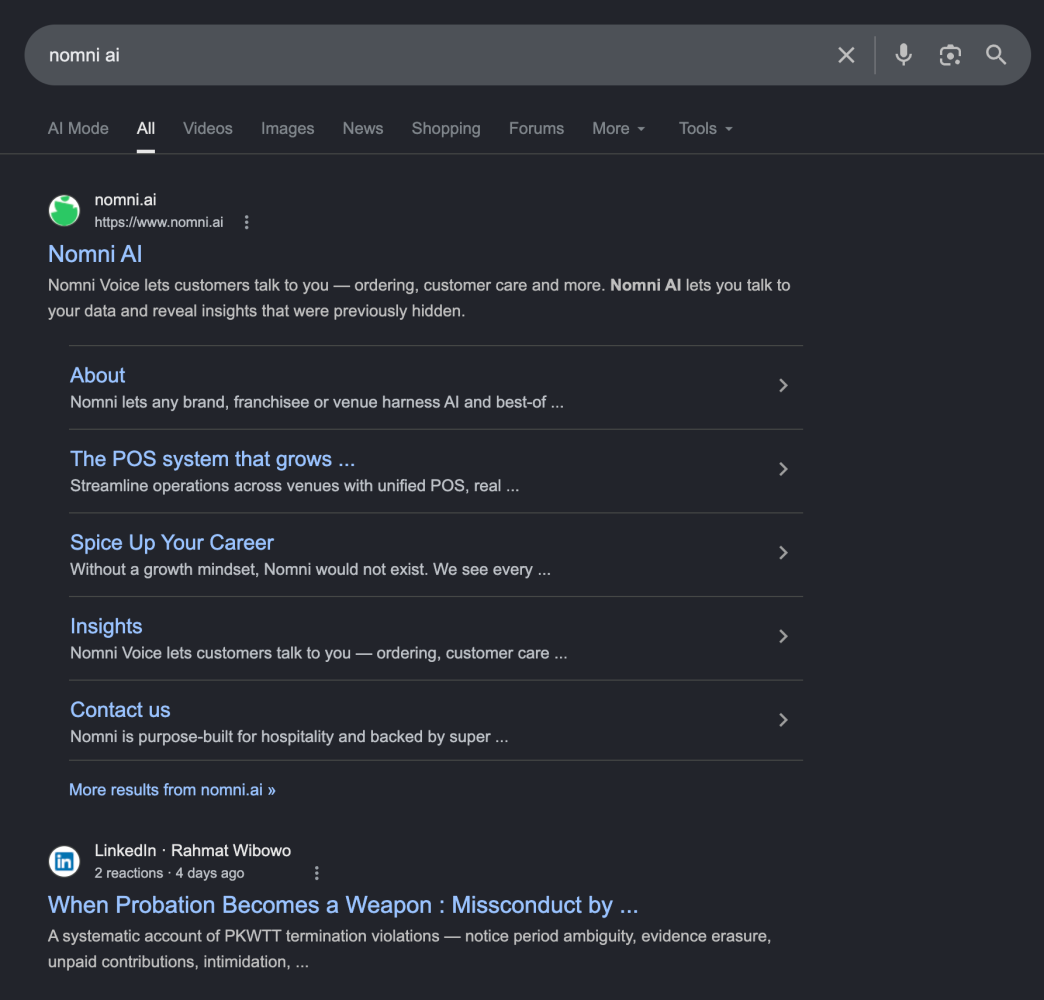The image size is (1044, 1000).
Task: Open the About sitelink
Action: point(97,375)
